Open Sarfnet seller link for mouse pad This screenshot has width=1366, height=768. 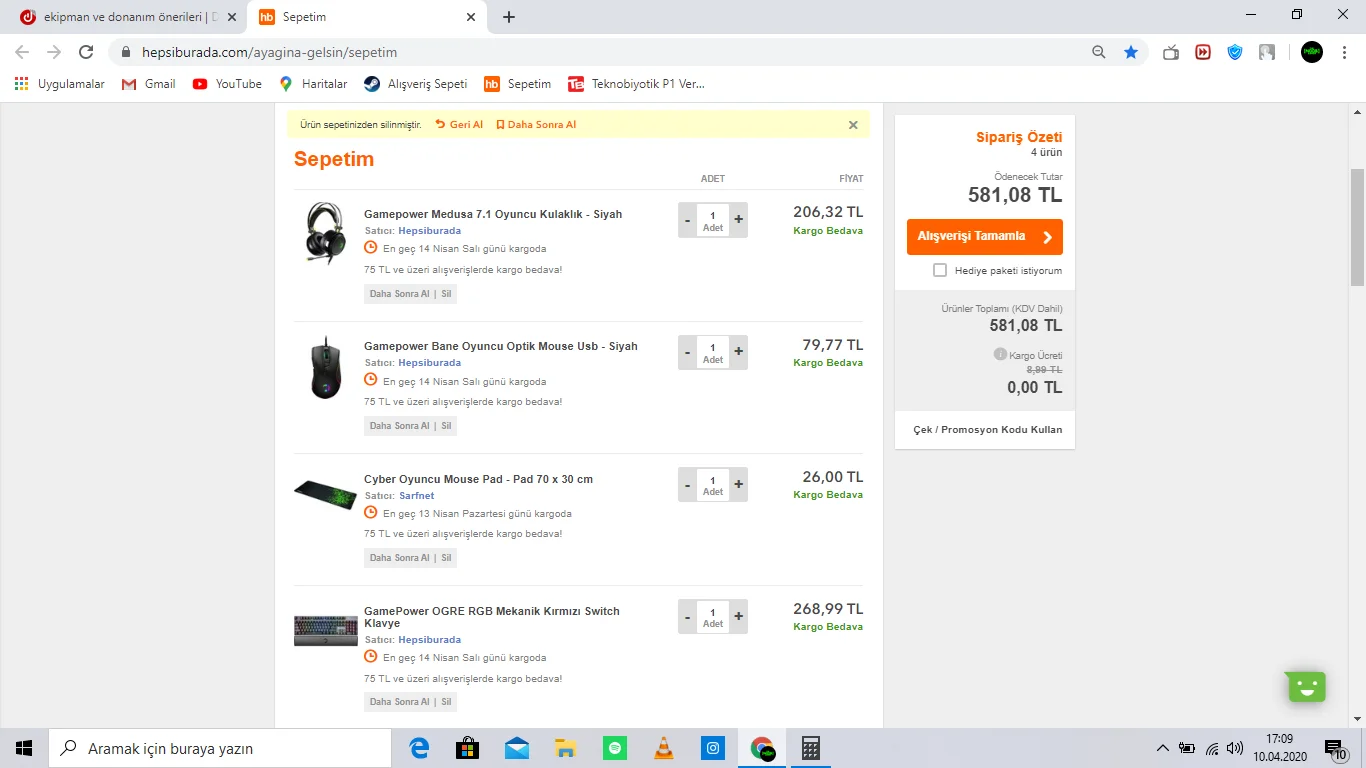point(416,495)
